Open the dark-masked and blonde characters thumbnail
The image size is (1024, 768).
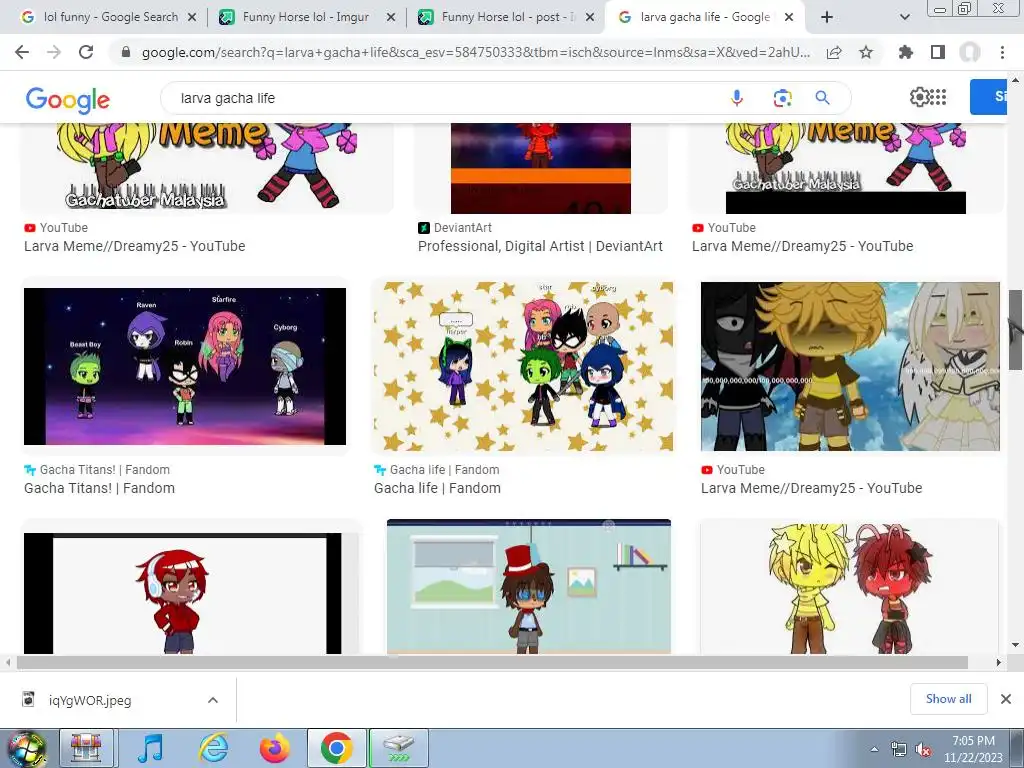pos(850,366)
